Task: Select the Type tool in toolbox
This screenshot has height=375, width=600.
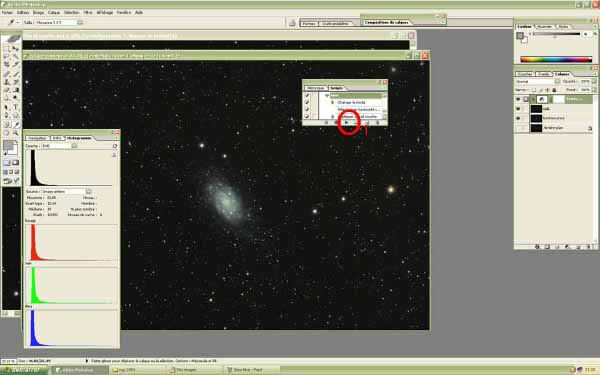Action: click(x=16, y=107)
